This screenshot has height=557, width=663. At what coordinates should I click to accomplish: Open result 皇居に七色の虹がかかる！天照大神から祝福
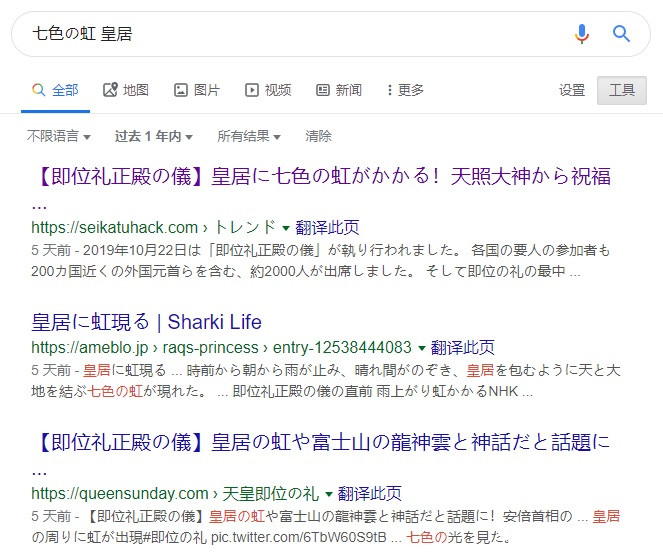321,176
